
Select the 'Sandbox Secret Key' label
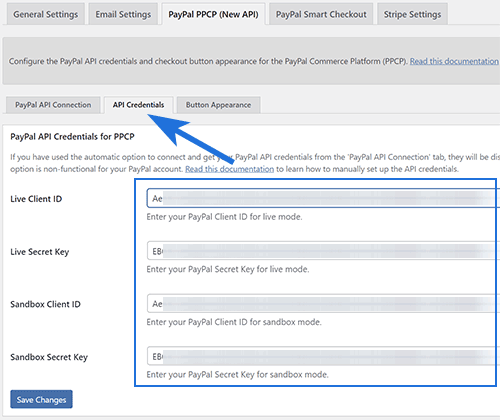(x=49, y=357)
